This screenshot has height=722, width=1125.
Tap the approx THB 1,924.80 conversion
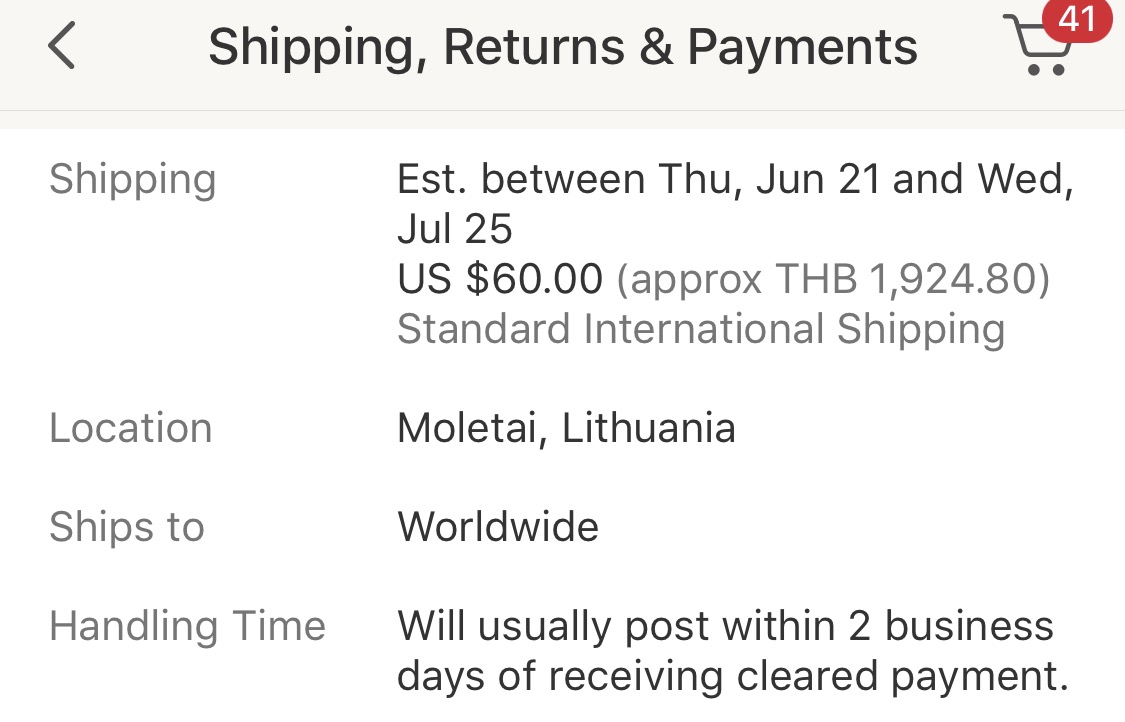832,279
